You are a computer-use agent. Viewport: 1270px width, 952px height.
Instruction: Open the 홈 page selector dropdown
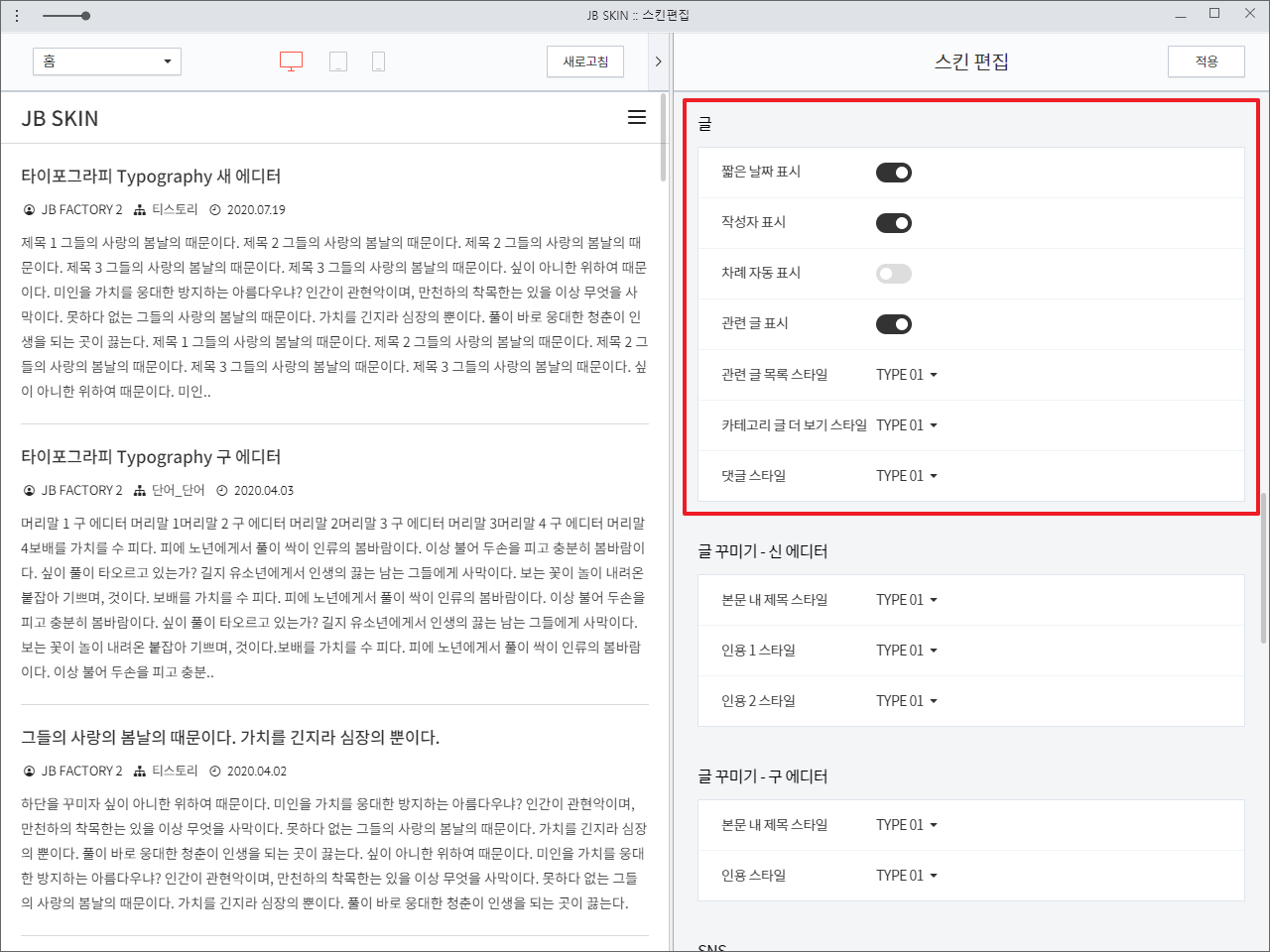click(107, 61)
